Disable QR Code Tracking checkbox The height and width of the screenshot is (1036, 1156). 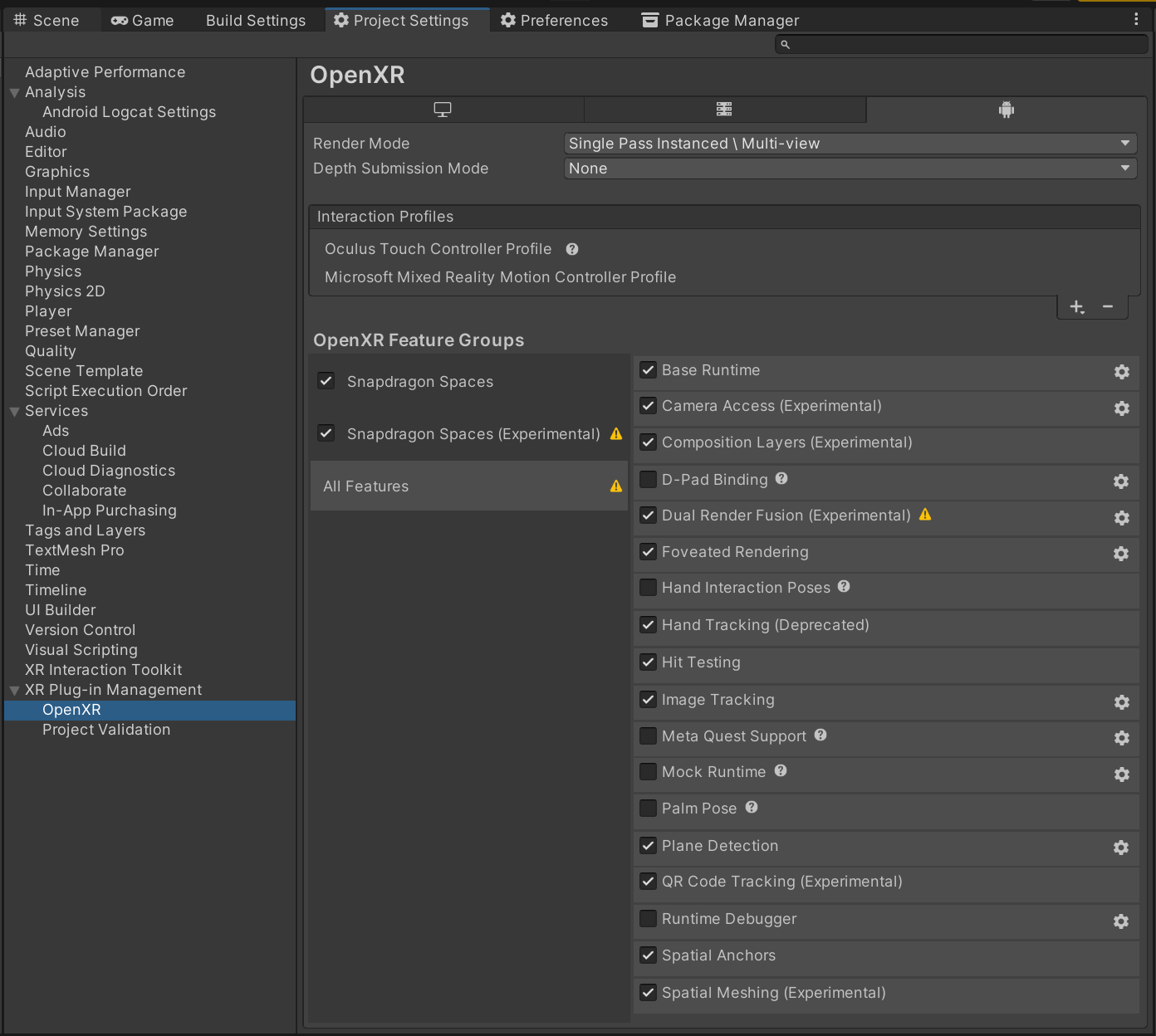coord(649,882)
